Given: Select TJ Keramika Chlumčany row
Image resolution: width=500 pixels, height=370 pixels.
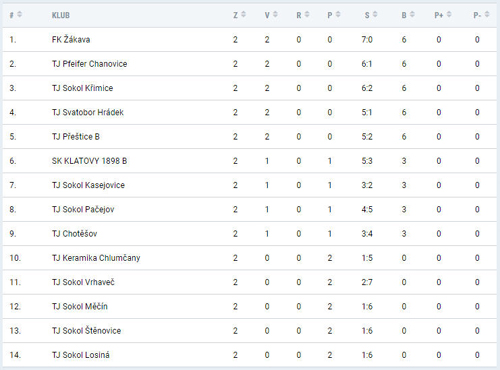Looking at the screenshot, I should [250, 258].
